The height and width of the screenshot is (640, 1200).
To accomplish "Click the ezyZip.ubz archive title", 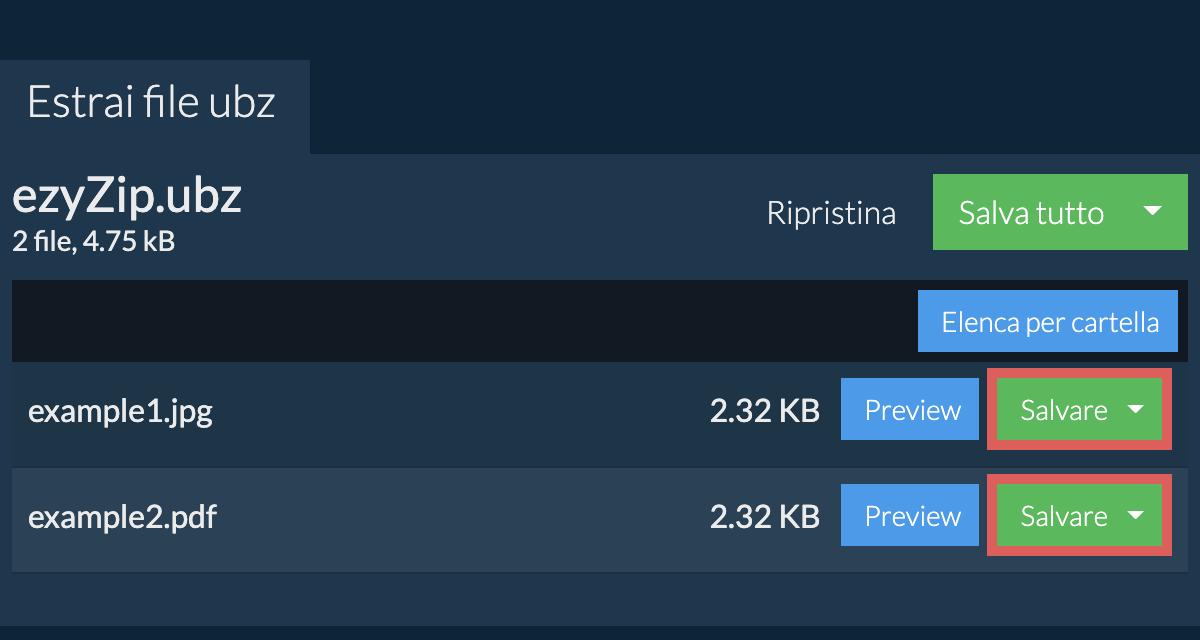I will click(126, 198).
